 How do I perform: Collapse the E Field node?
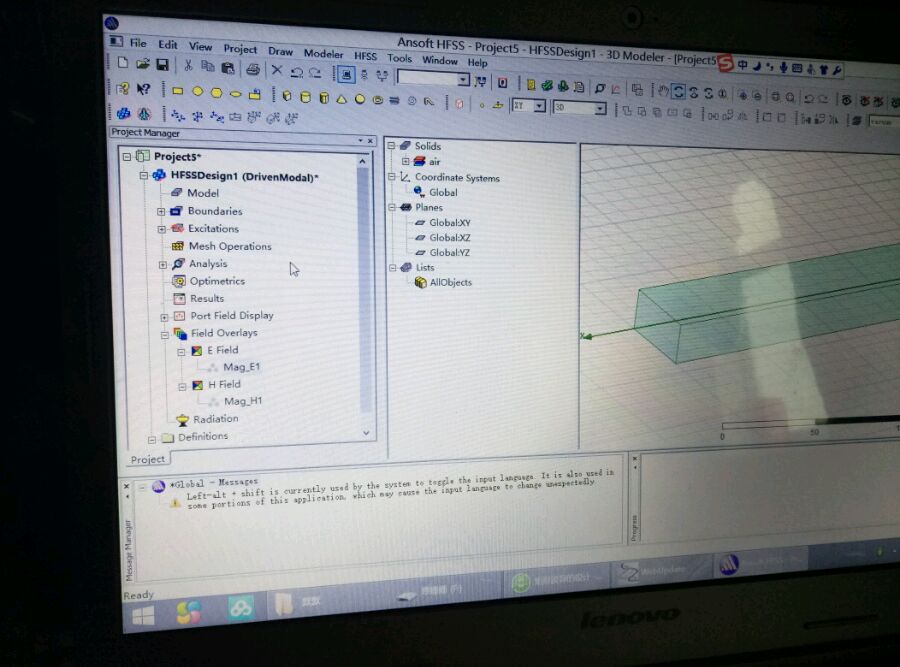pyautogui.click(x=181, y=351)
